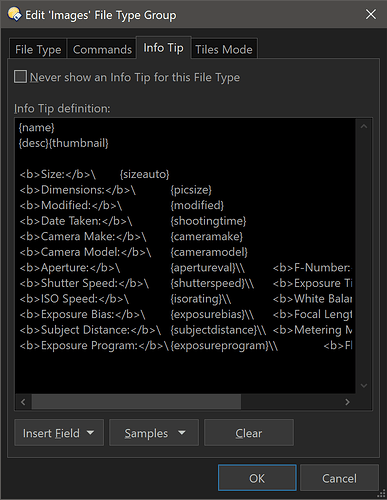The width and height of the screenshot is (387, 500).
Task: Close the Edit Images File Type Group dialog
Action: (x=371, y=14)
